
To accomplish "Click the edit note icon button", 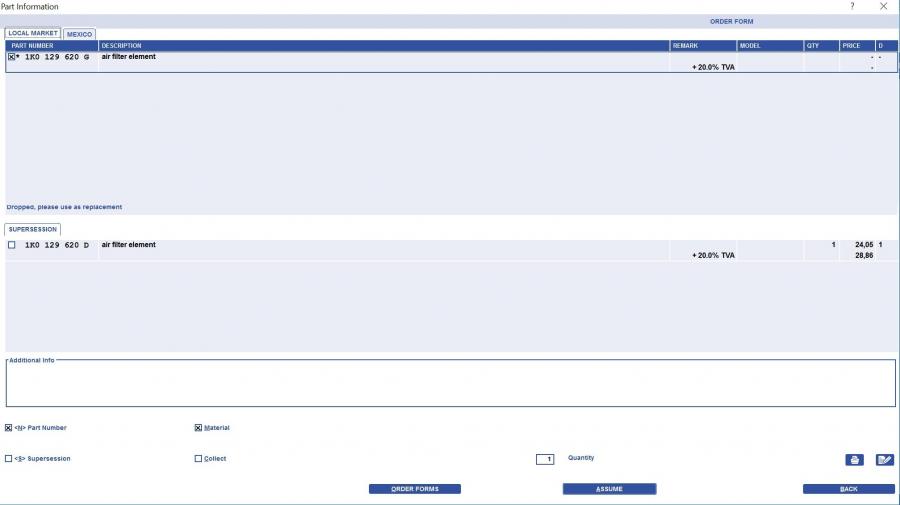I will [884, 460].
